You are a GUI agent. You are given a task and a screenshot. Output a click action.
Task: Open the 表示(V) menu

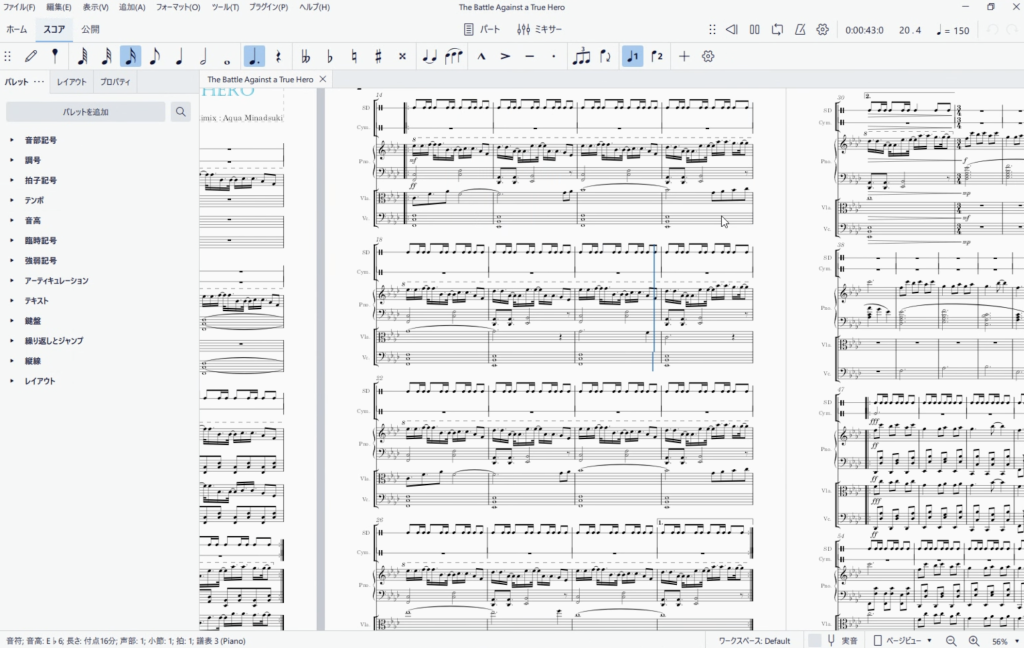pyautogui.click(x=95, y=7)
